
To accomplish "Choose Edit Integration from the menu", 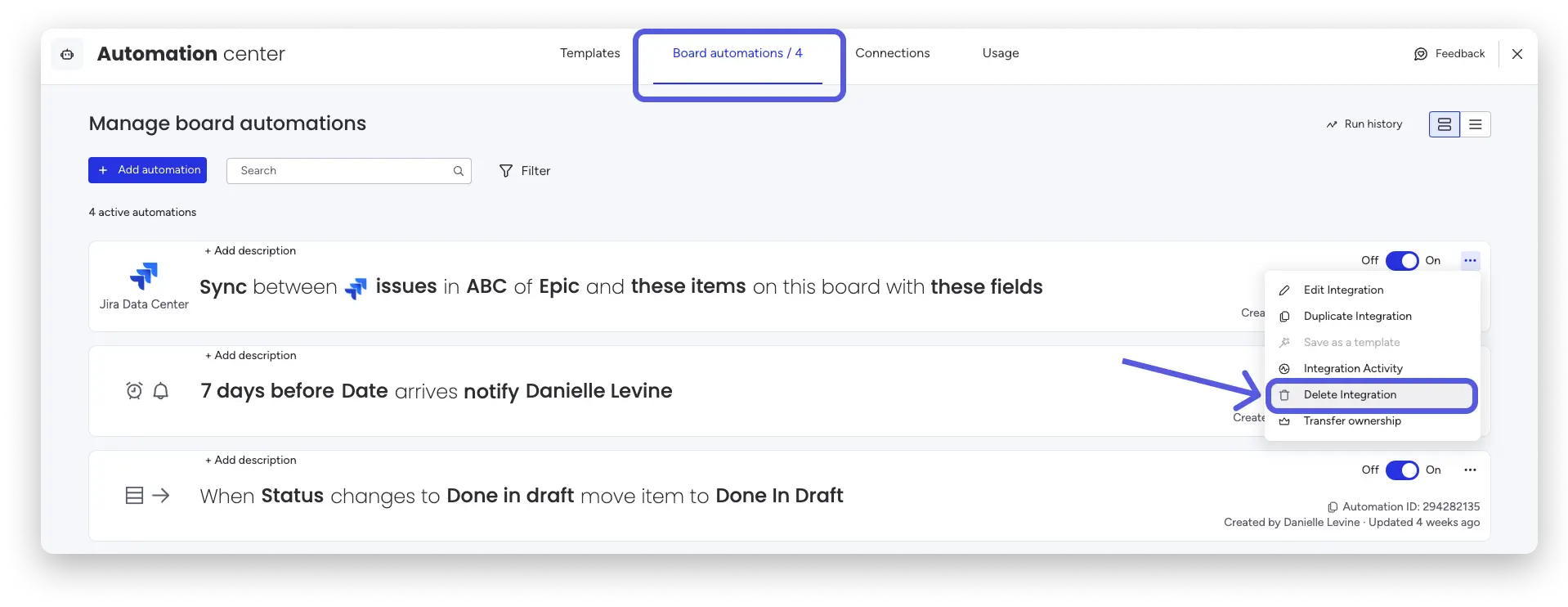I will (1373, 290).
